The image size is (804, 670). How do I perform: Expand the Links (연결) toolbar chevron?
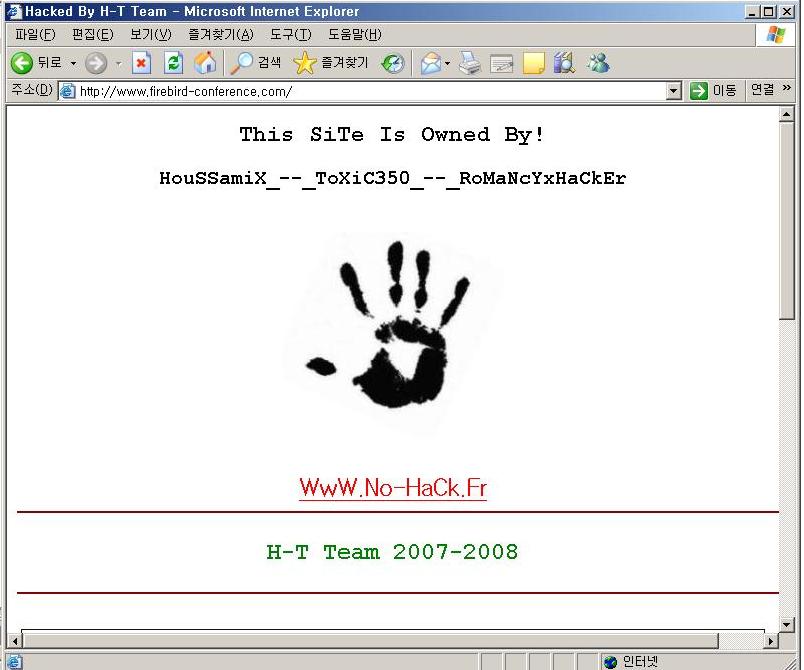pyautogui.click(x=787, y=90)
